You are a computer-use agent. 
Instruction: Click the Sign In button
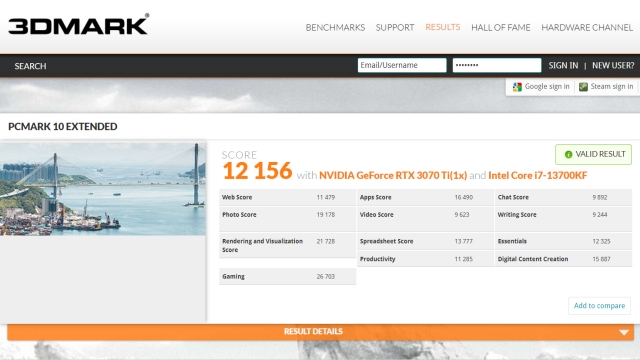point(563,65)
